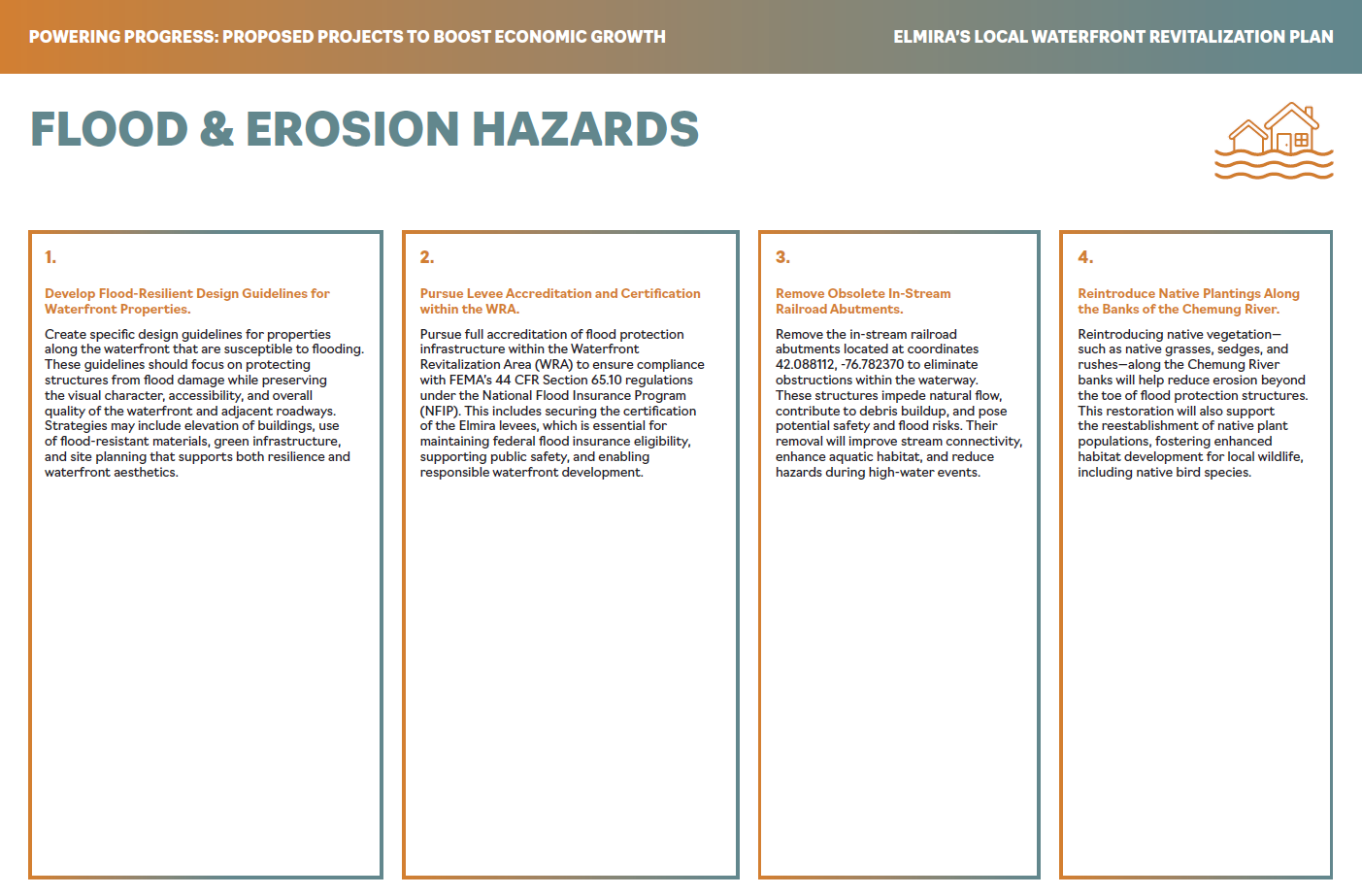Select the ELMIRA'S LOCAL WATERFRONT REVITALIZATION PLAN text
This screenshot has width=1362, height=896.
tap(1113, 37)
